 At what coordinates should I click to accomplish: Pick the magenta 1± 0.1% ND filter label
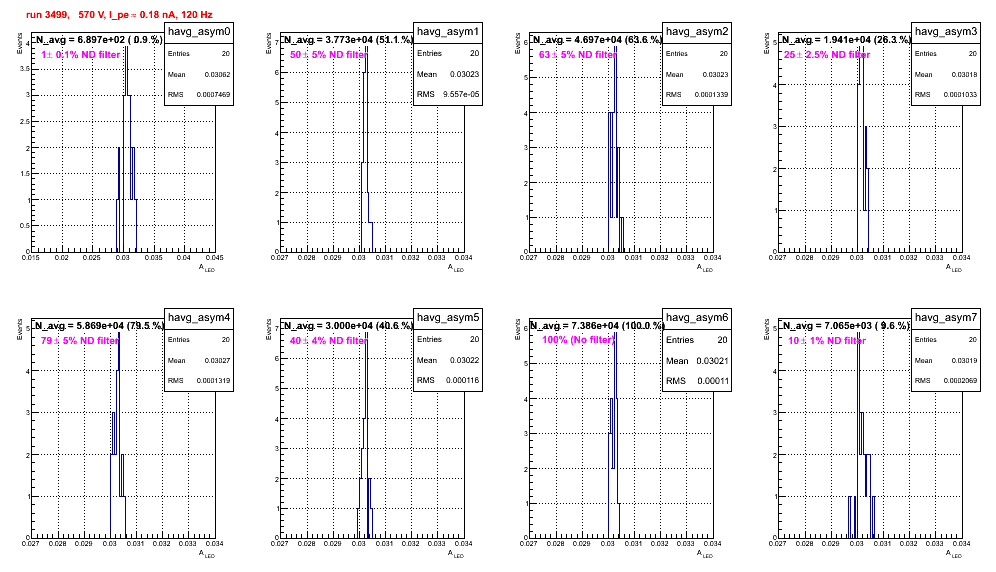[x=81, y=55]
